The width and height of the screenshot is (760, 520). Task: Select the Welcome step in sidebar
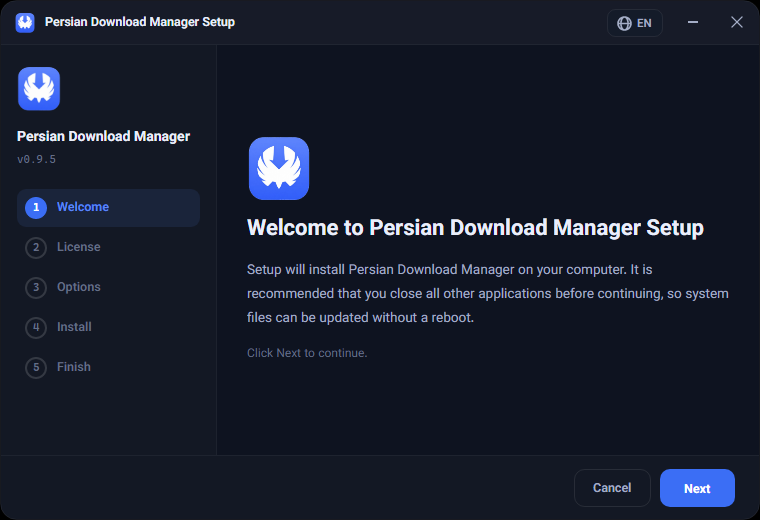108,207
